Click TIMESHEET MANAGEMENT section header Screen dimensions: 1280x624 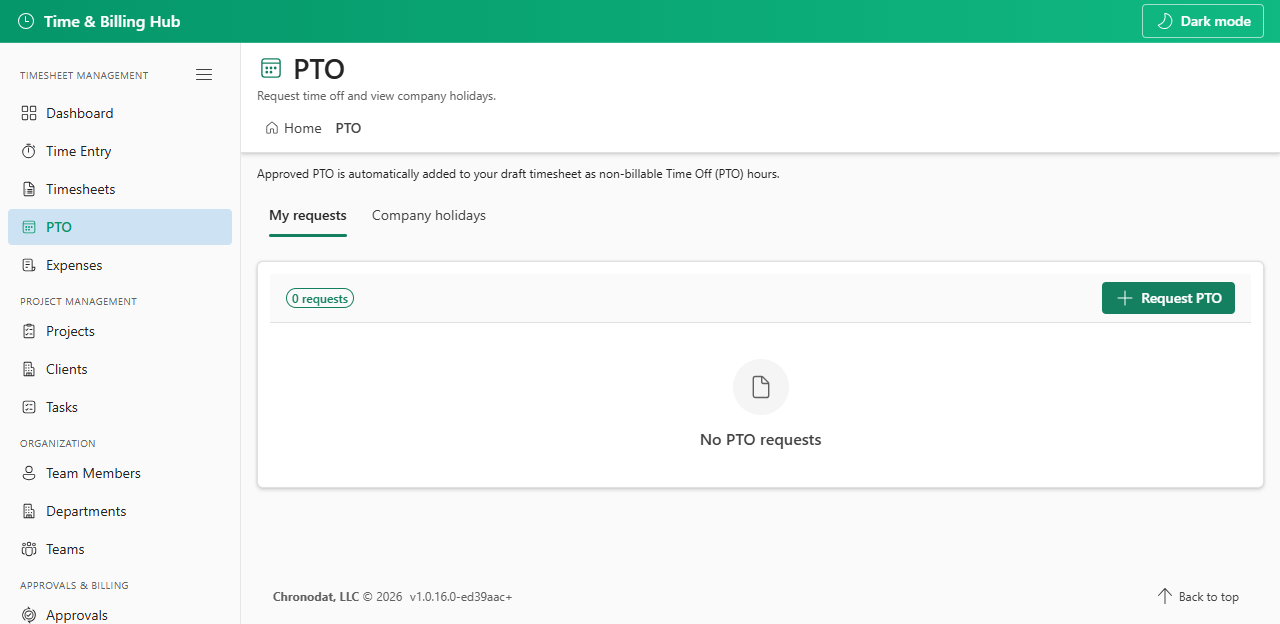pyautogui.click(x=84, y=75)
